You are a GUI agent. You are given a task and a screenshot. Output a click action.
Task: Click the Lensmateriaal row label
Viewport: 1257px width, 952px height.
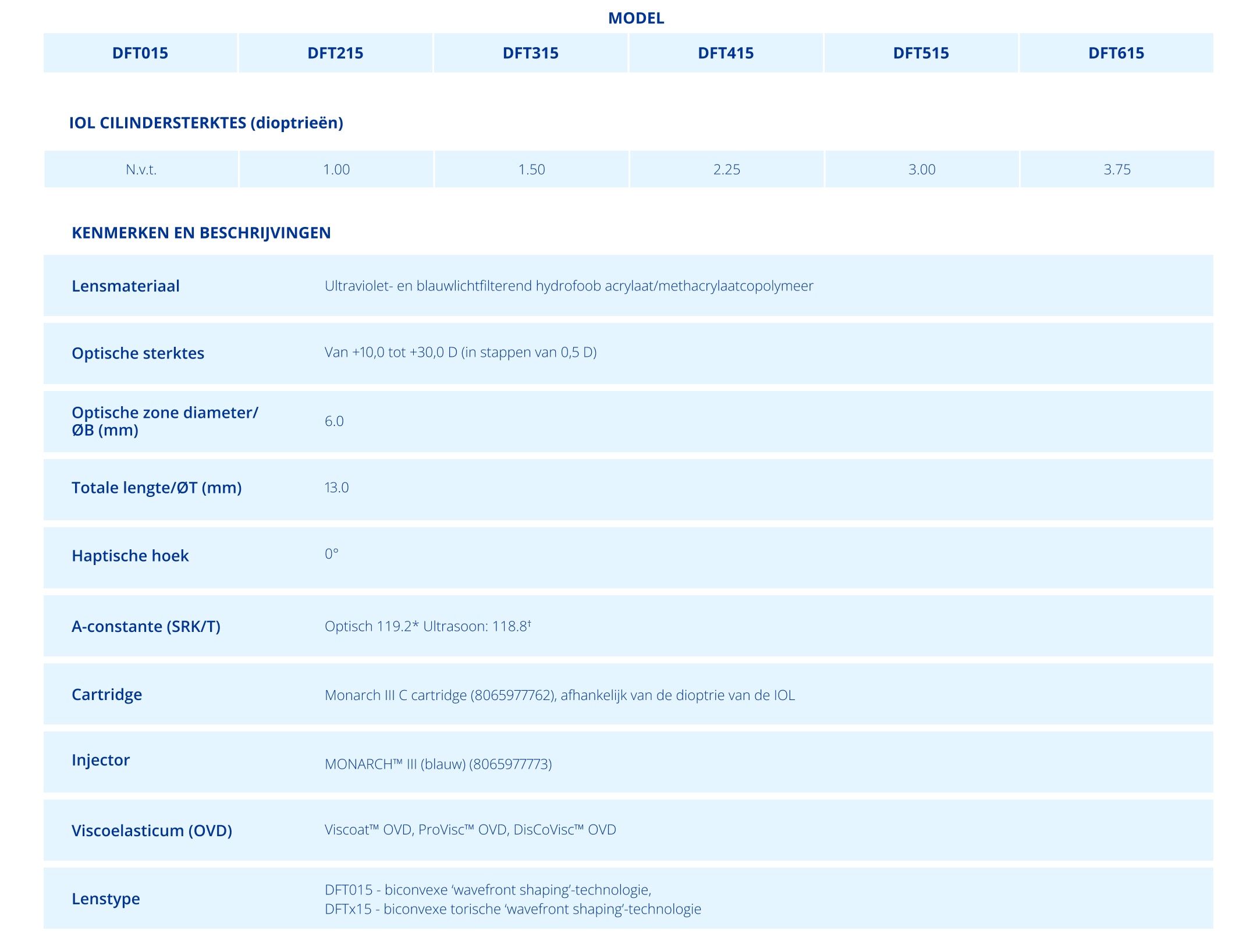point(126,286)
